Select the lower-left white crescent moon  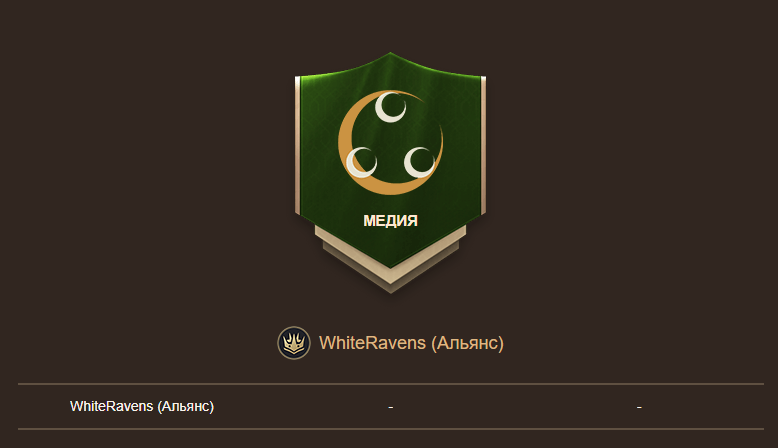point(361,163)
